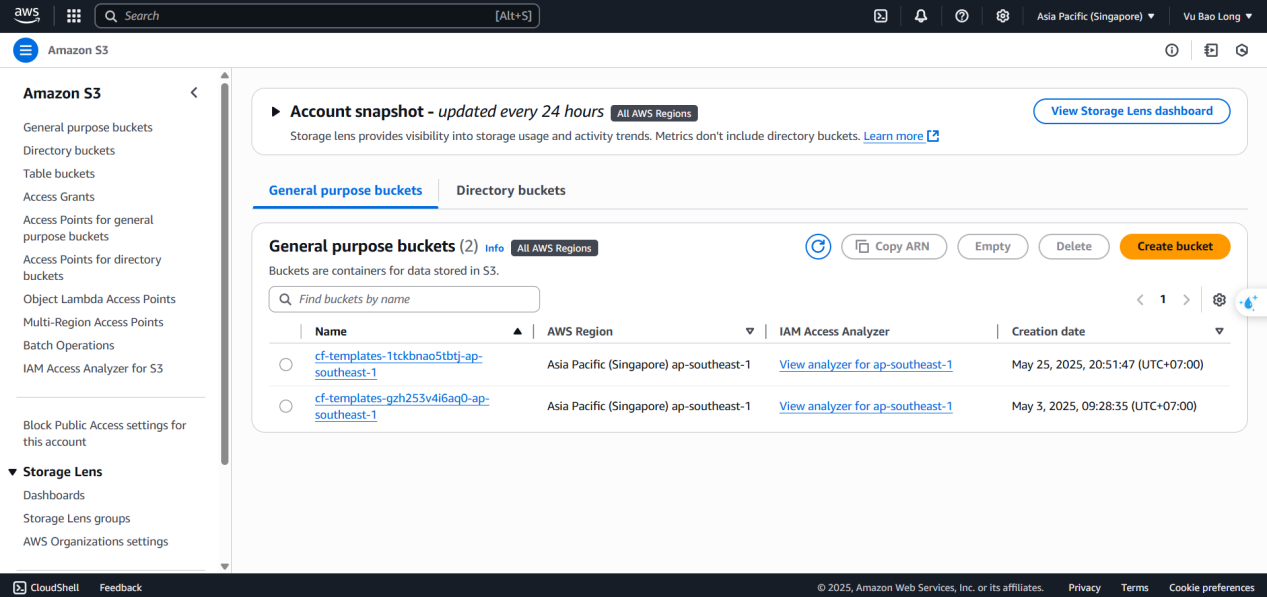Click the panel icon beside the info icon

[1211, 50]
